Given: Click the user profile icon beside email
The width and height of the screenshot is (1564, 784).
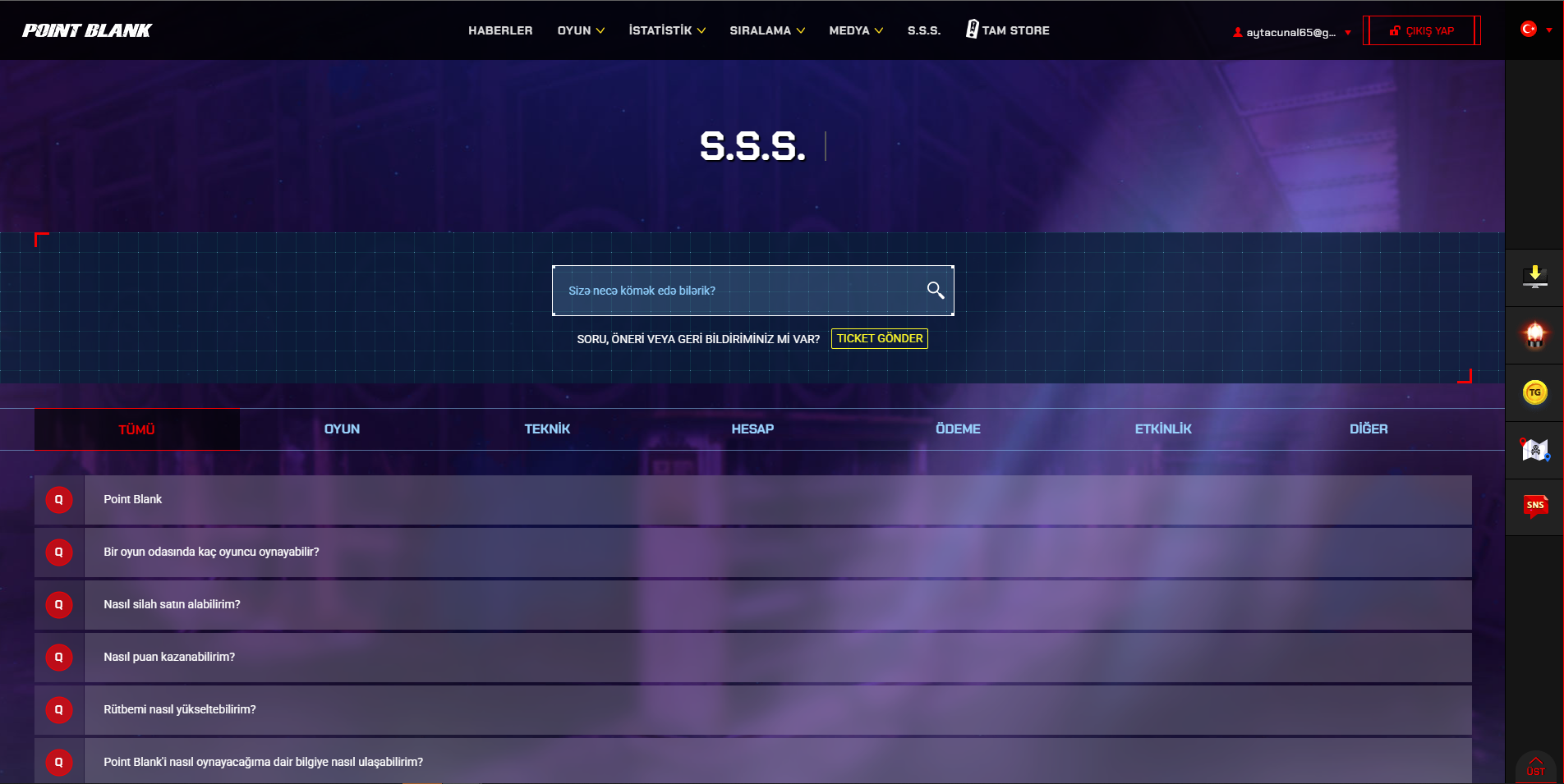Looking at the screenshot, I should coord(1237,33).
